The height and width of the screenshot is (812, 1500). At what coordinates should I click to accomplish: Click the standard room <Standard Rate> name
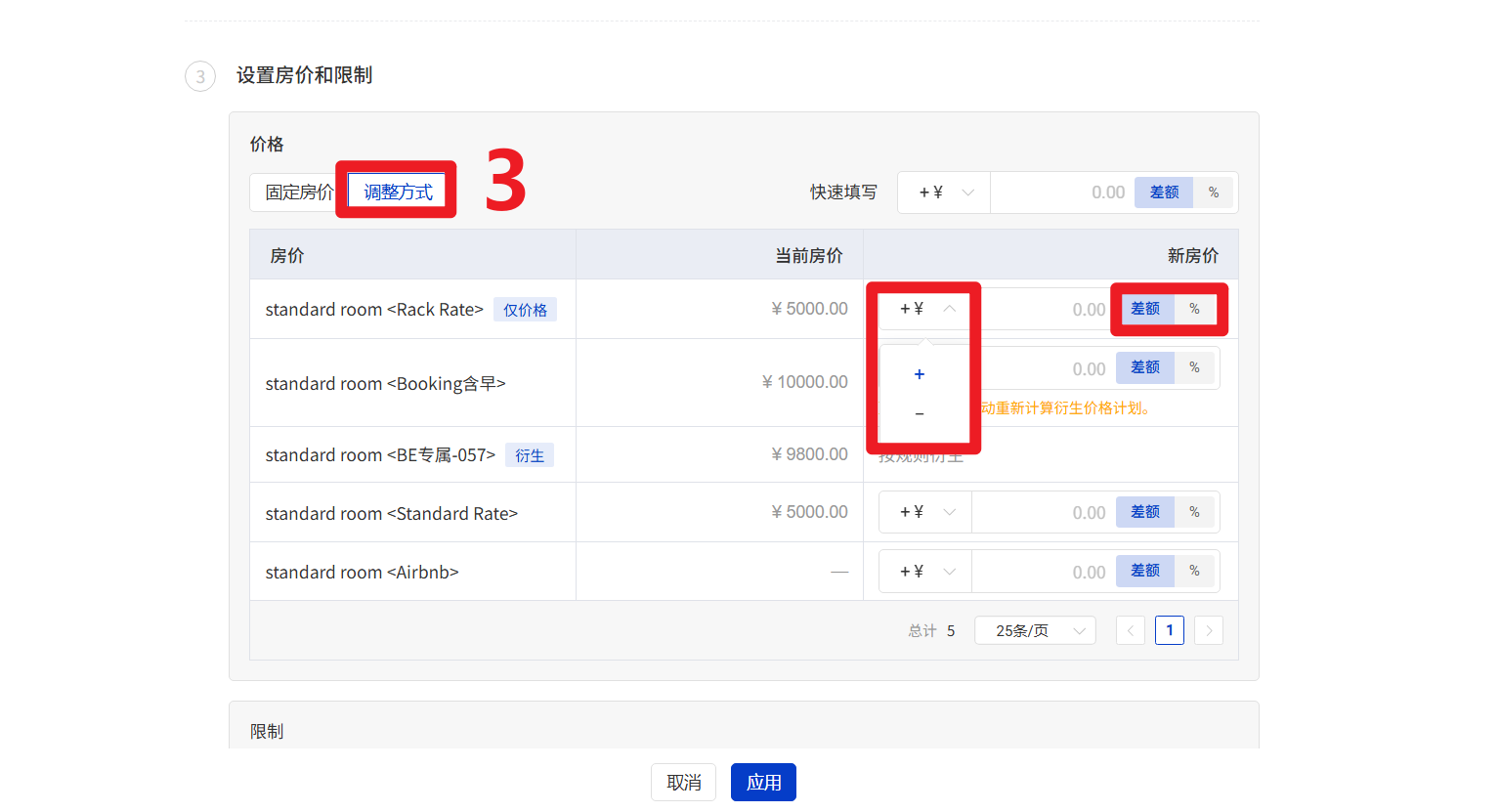point(391,513)
